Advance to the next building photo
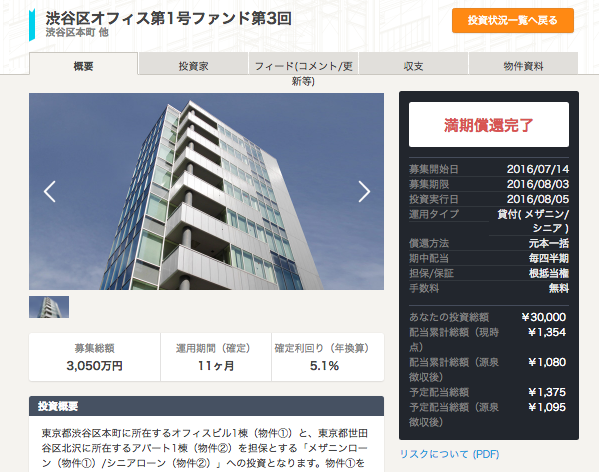Screen dimensions: 599x472 364,191
